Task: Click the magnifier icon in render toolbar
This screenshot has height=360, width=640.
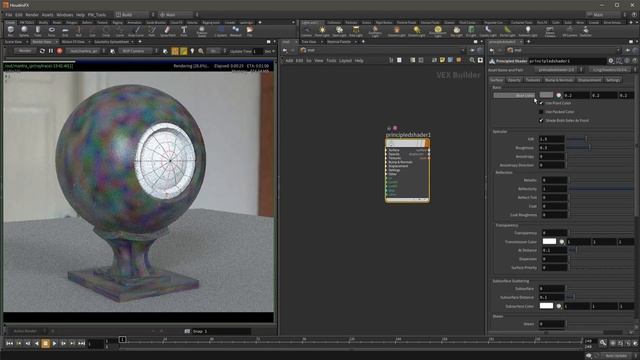Action: click(x=201, y=51)
